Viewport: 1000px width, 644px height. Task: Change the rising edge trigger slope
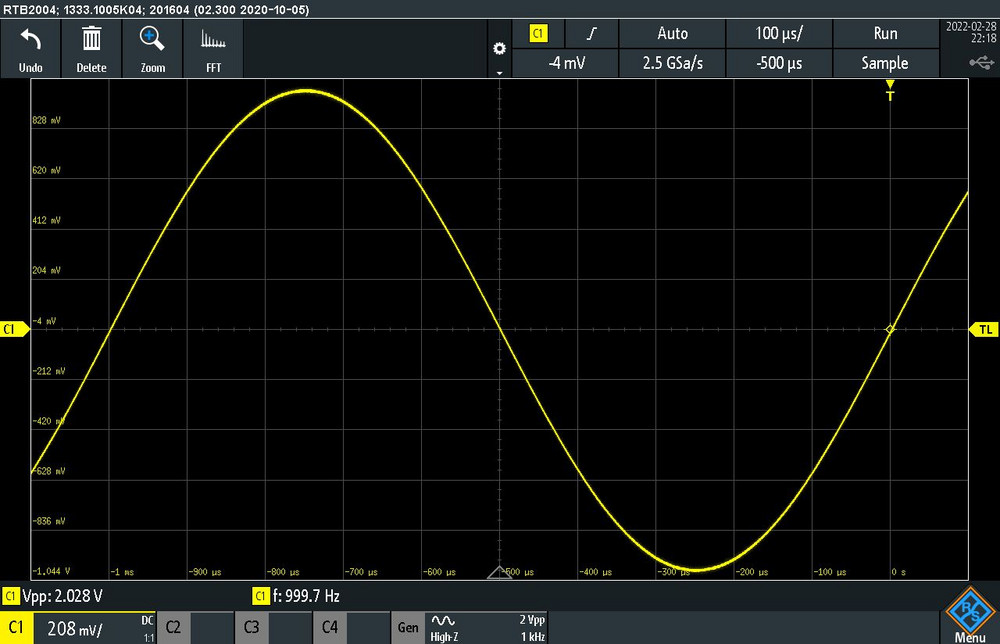tap(592, 33)
